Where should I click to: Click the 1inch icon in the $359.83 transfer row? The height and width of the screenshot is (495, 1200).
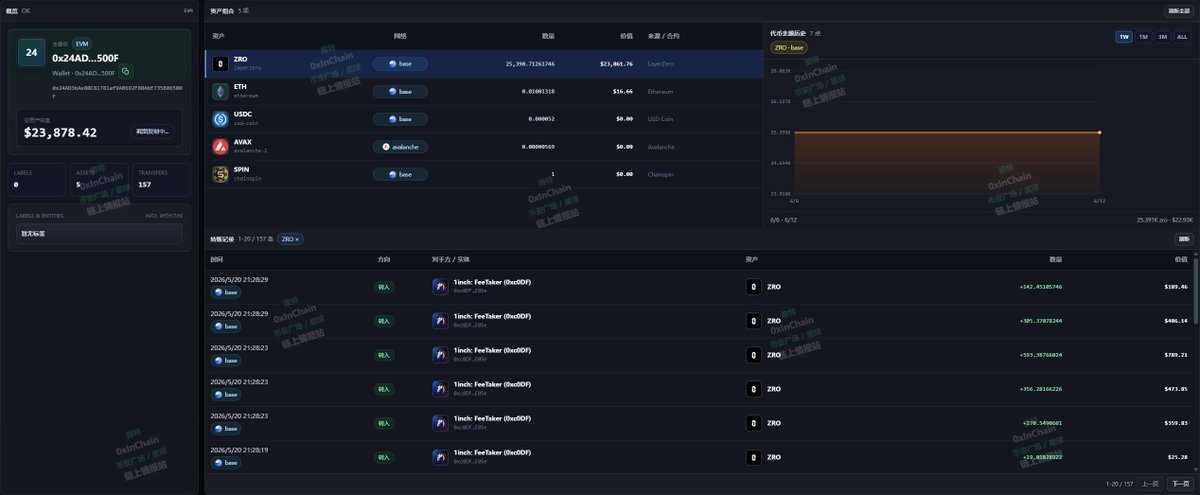[440, 423]
